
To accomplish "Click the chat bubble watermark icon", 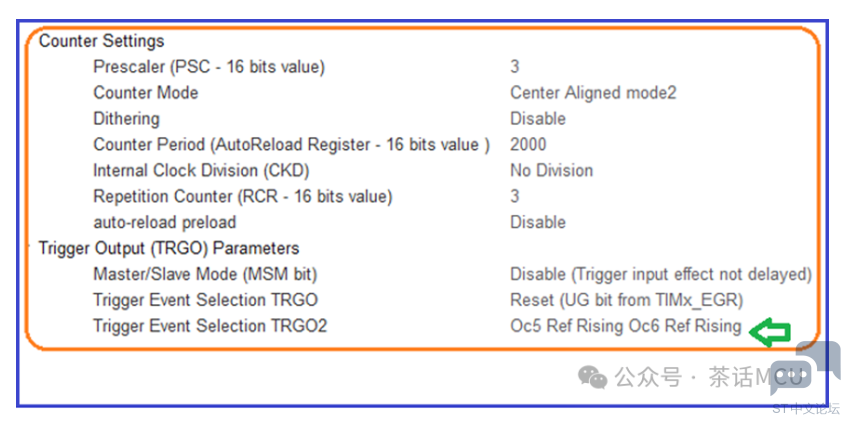I will 805,368.
